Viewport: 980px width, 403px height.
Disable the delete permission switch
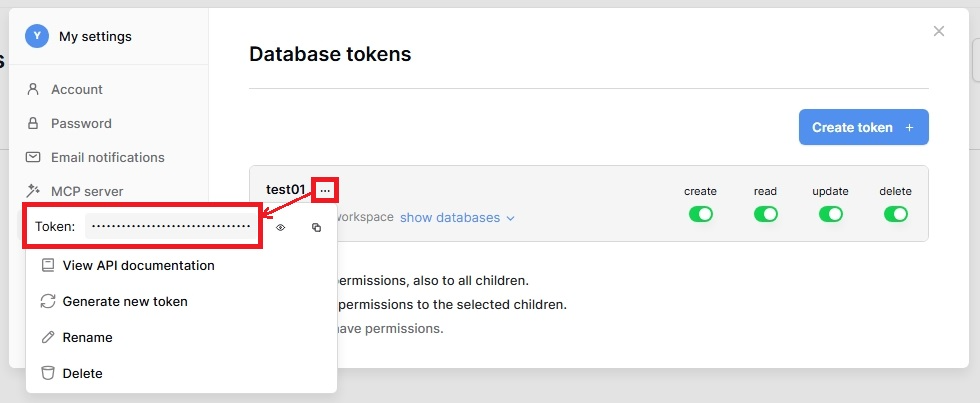click(896, 214)
